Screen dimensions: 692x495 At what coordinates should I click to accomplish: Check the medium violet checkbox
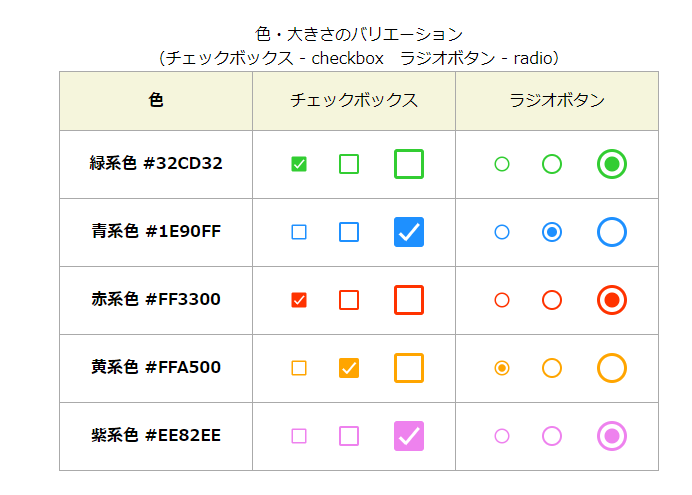coord(349,436)
